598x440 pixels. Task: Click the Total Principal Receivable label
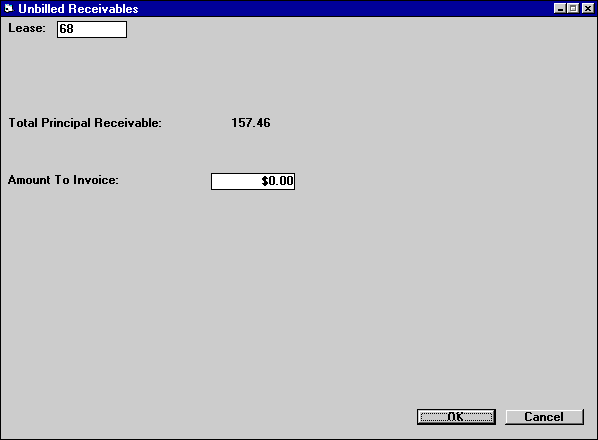coord(85,123)
